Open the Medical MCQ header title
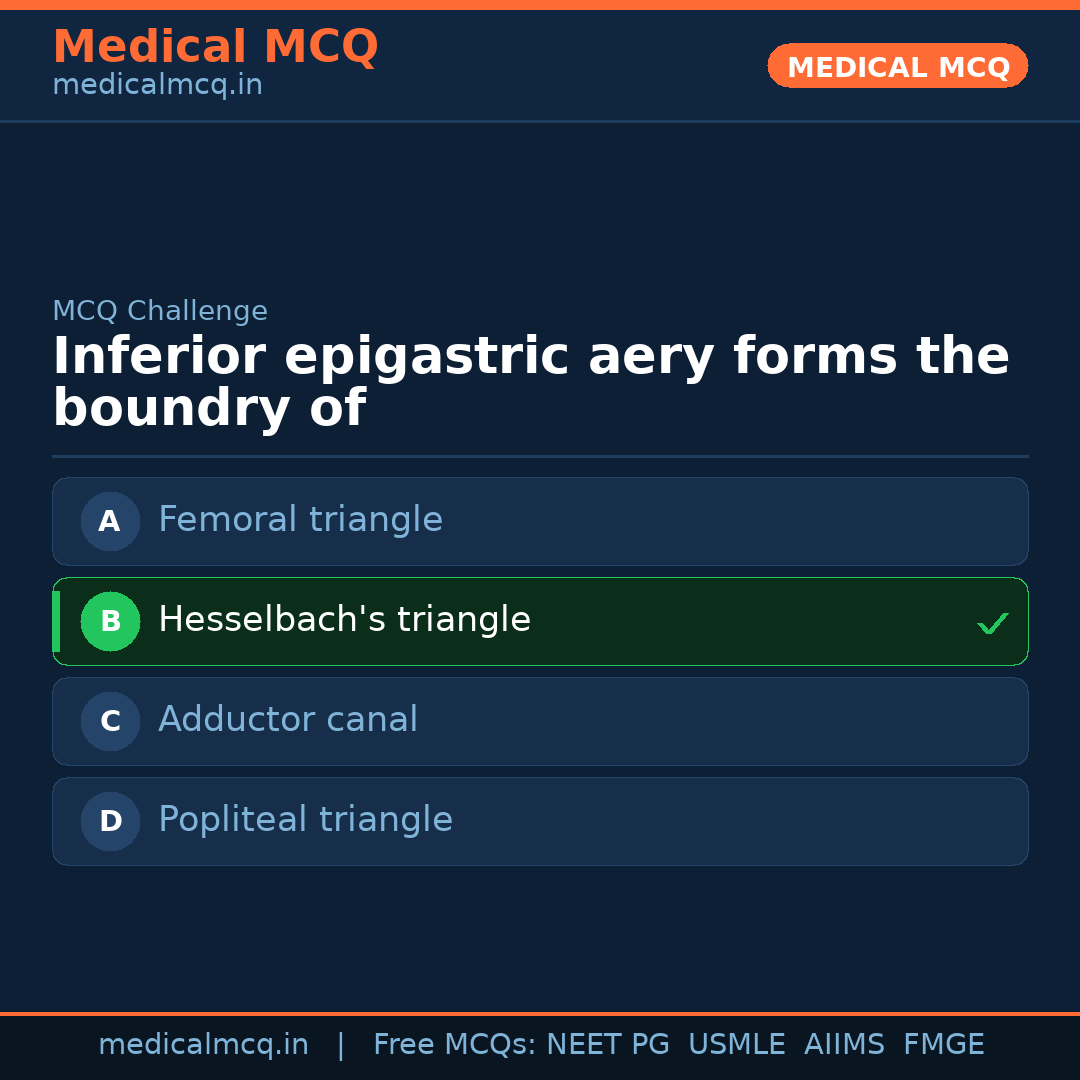Screen dimensions: 1080x1080 [x=215, y=47]
